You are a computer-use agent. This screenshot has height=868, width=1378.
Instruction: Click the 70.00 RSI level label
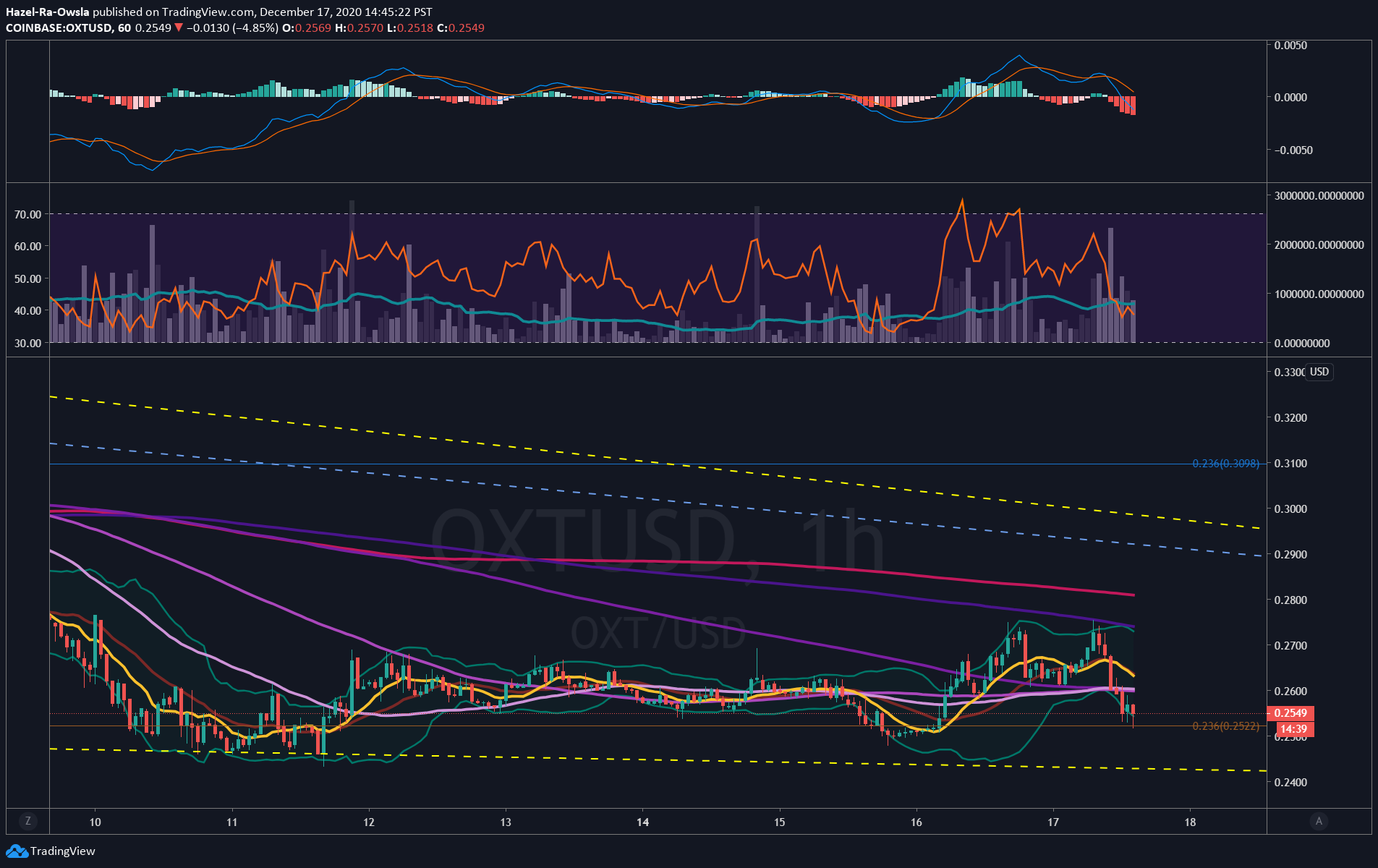click(x=27, y=215)
